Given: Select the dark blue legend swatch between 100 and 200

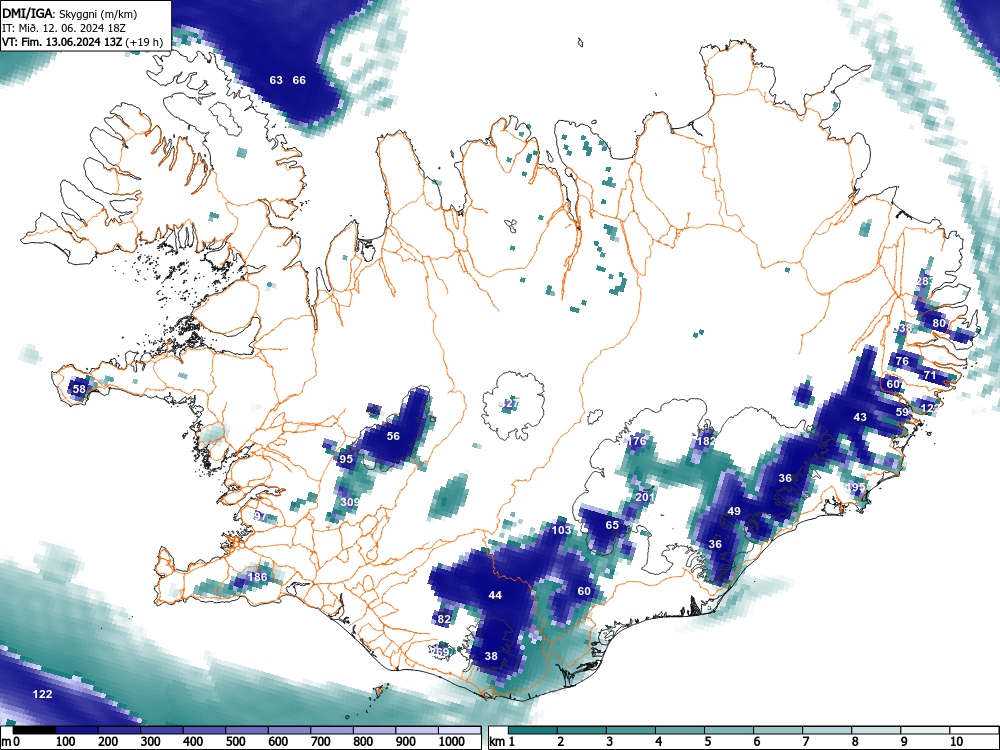Looking at the screenshot, I should [x=77, y=730].
